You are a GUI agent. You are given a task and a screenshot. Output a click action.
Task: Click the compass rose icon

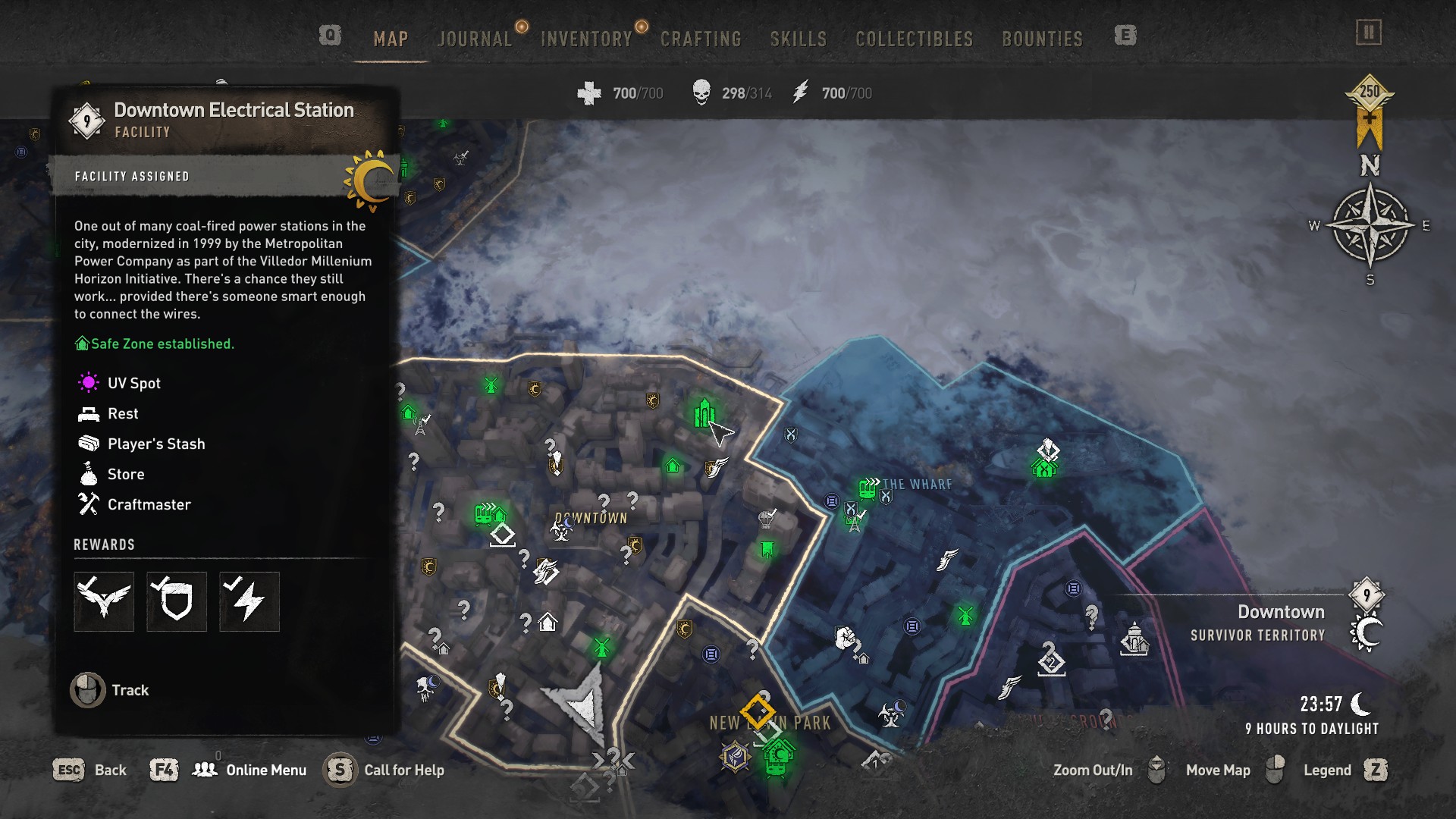[1370, 225]
